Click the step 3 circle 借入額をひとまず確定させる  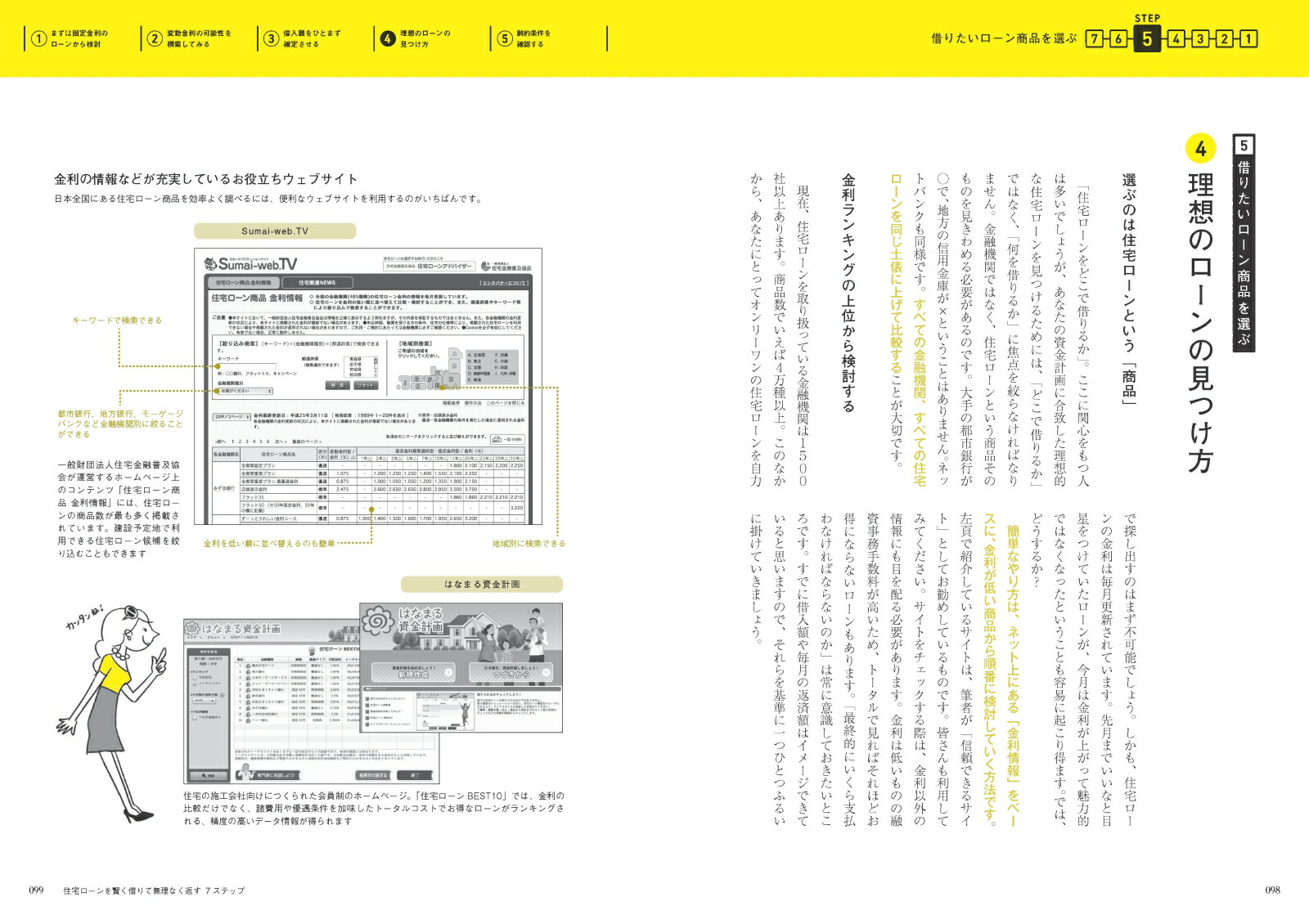click(271, 38)
